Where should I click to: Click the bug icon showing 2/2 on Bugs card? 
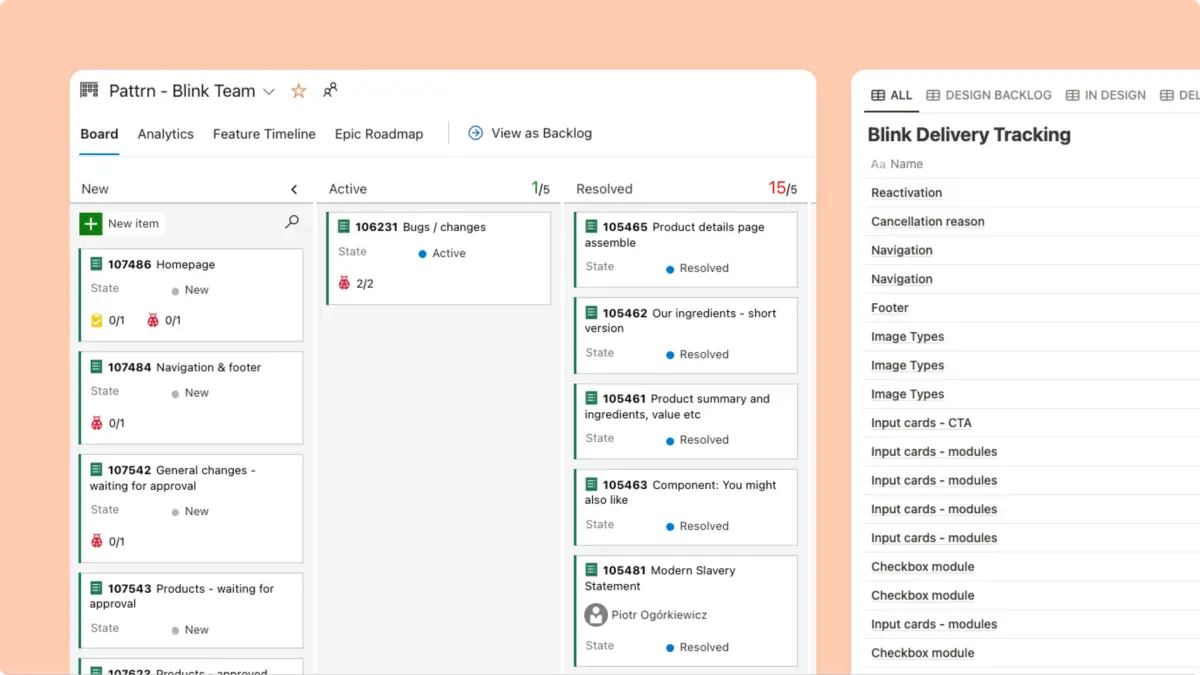(x=344, y=284)
